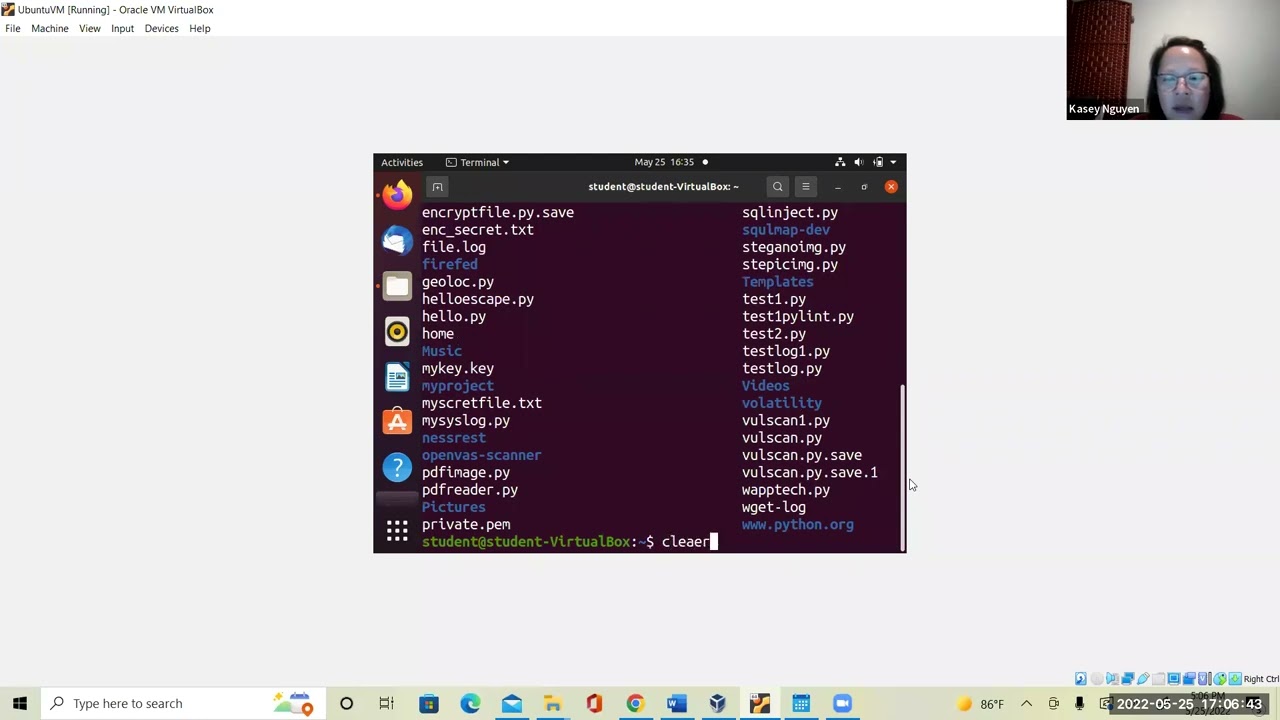Expand the Terminal app menu dropdown
Image resolution: width=1280 pixels, height=720 pixels.
click(477, 162)
